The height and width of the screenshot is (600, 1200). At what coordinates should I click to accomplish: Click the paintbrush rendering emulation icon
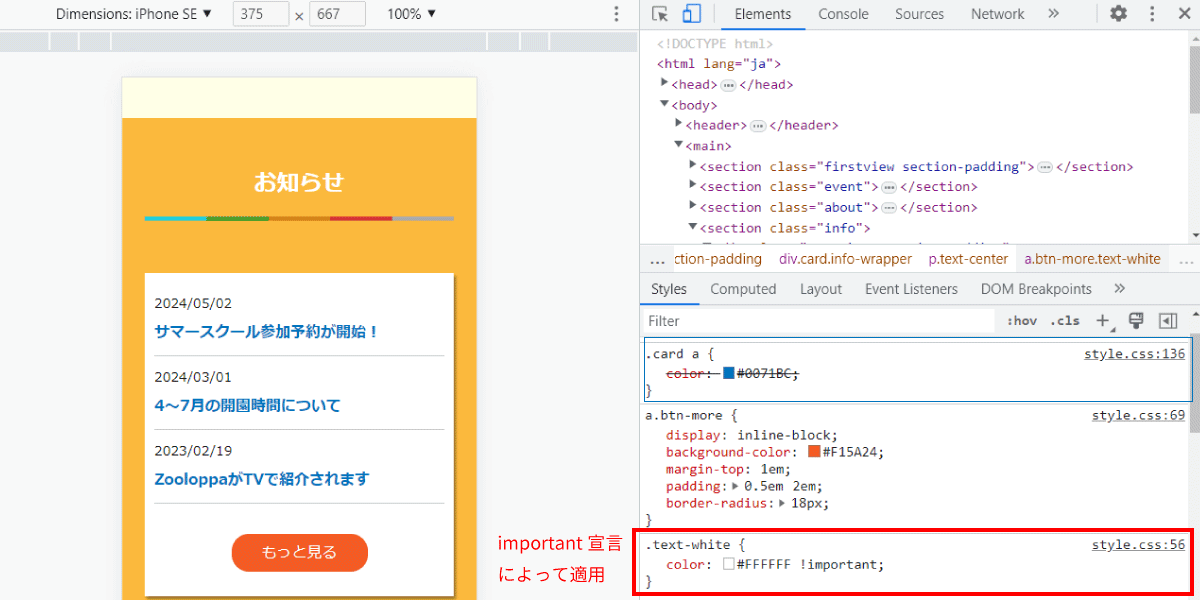pos(1135,321)
